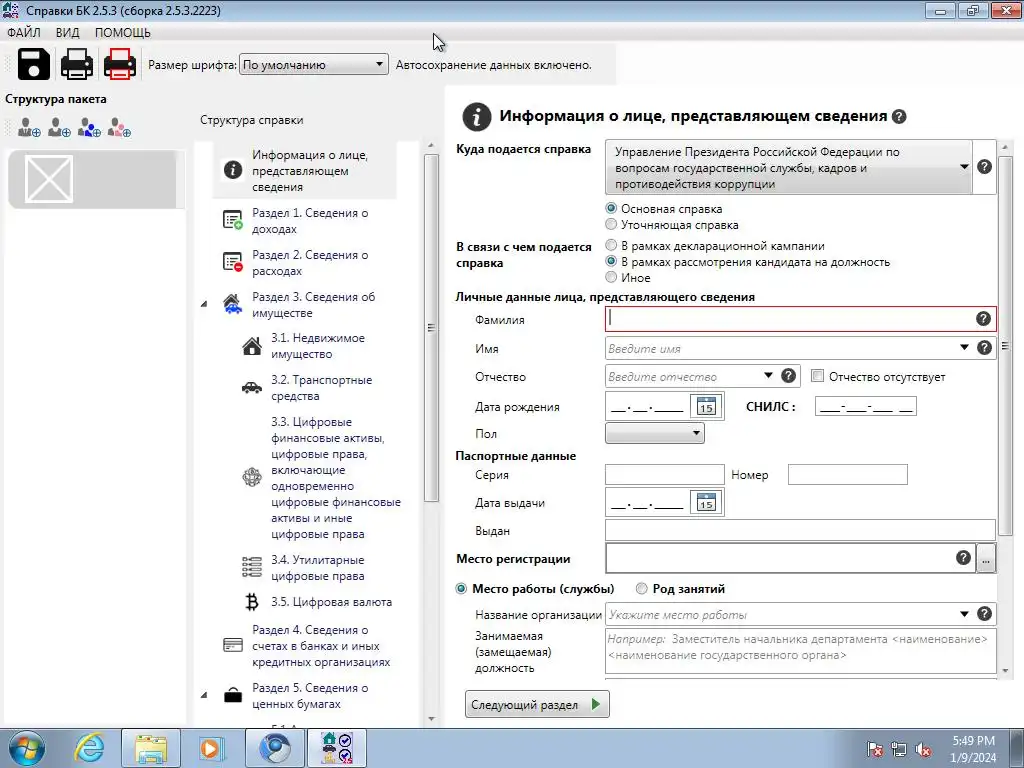Screen dimensions: 1024x768
Task: Collapse Раздел 3 tree expander
Action: click(x=204, y=304)
